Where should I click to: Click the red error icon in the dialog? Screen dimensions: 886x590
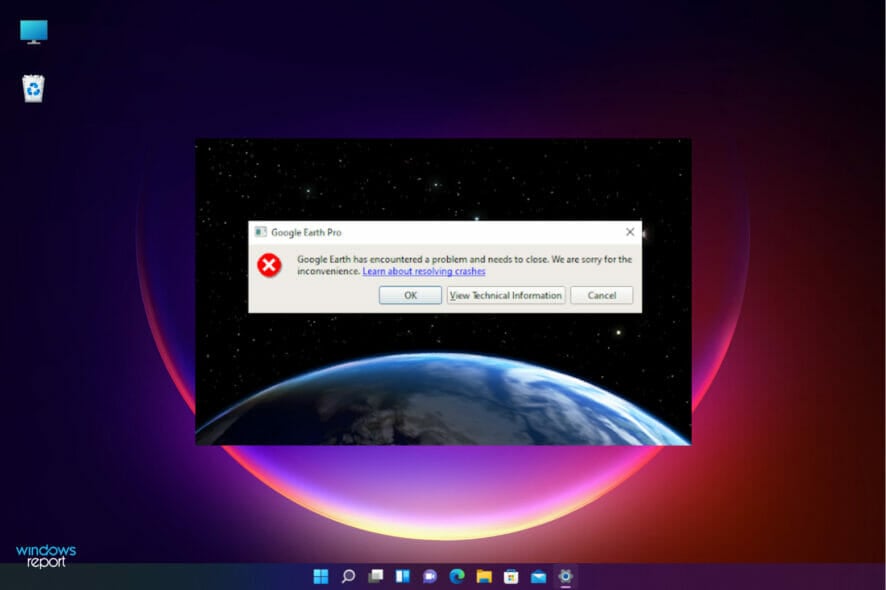[270, 265]
